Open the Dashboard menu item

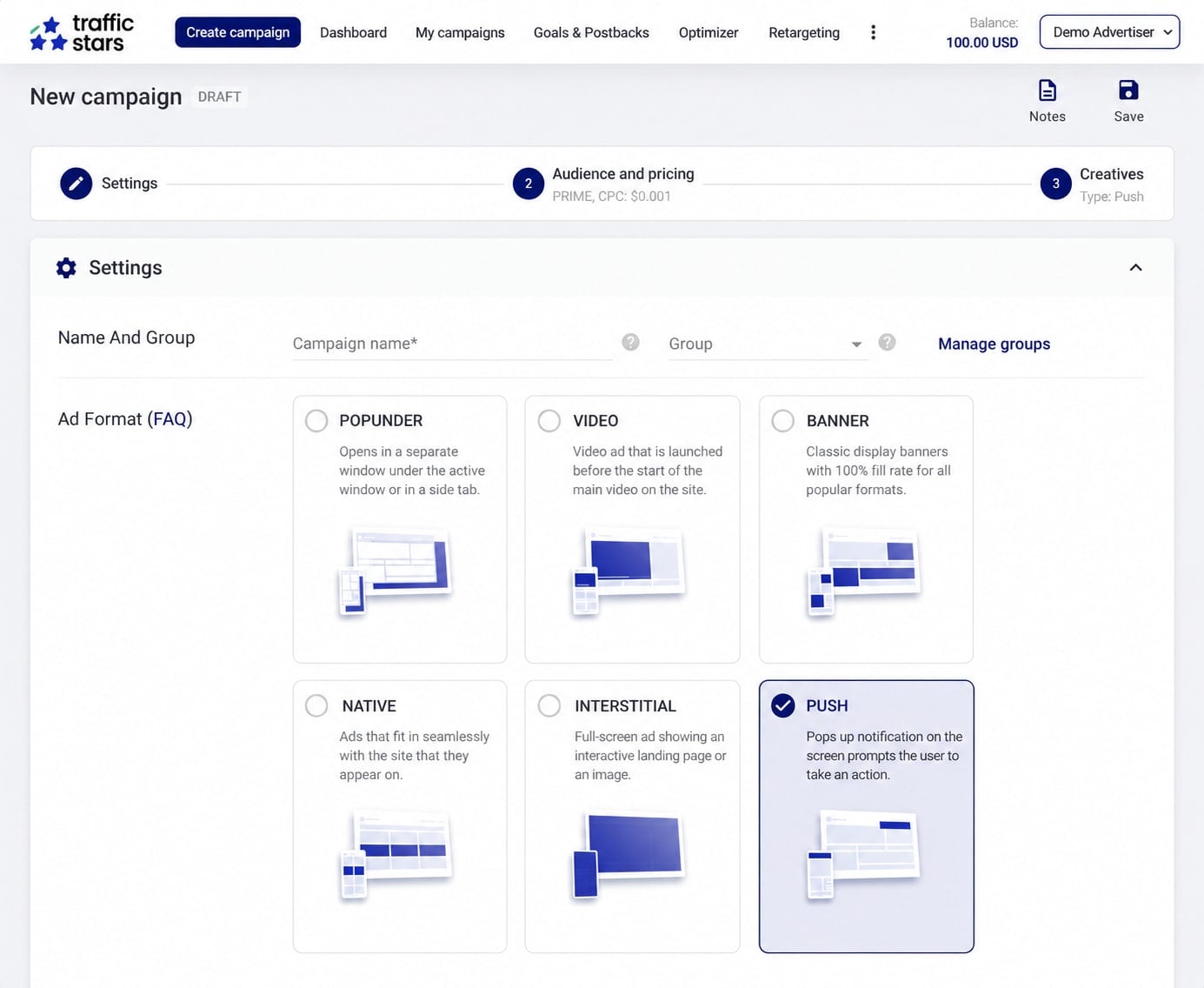click(353, 32)
